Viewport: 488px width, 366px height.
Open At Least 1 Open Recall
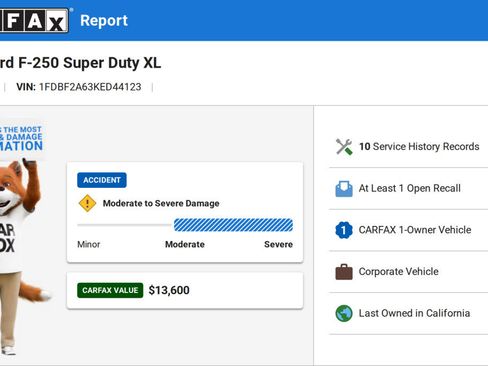click(409, 189)
